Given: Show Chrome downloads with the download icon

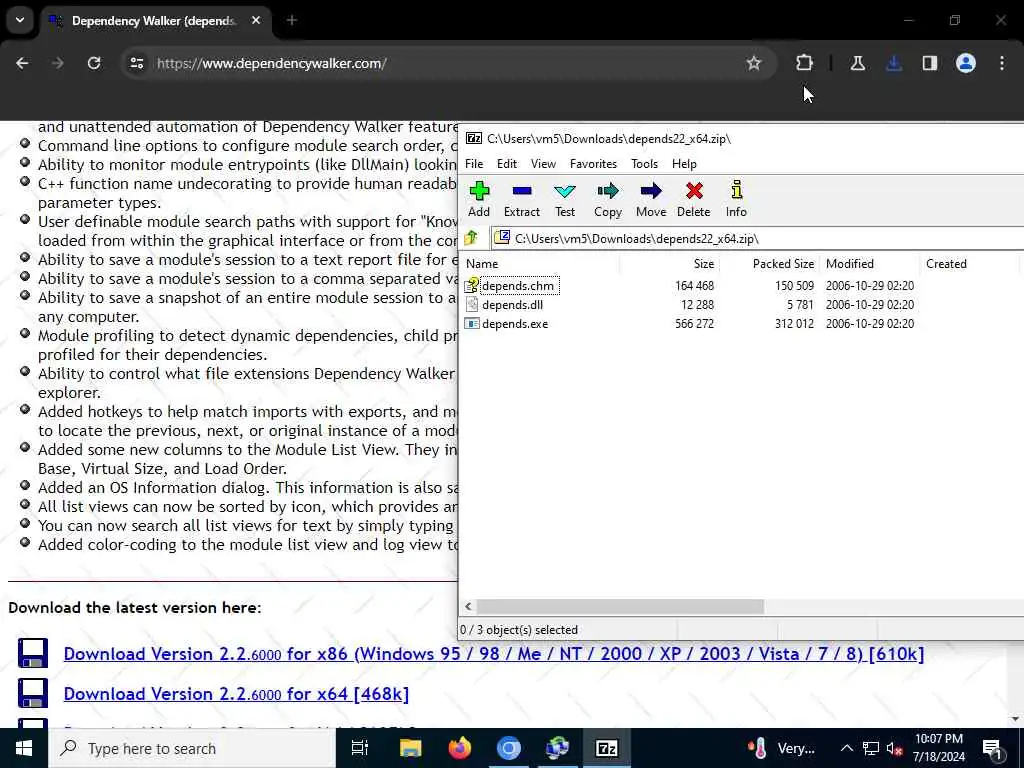Looking at the screenshot, I should pos(893,63).
